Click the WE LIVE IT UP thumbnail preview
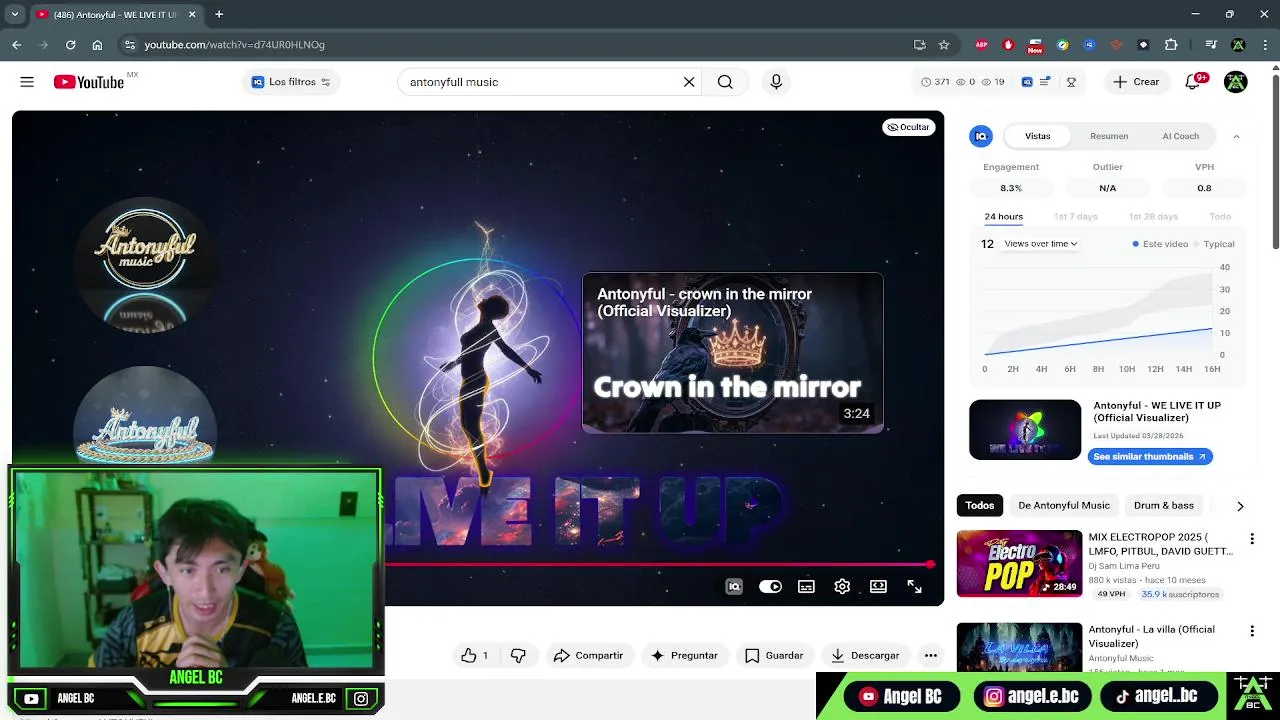Image resolution: width=1280 pixels, height=720 pixels. click(1025, 430)
